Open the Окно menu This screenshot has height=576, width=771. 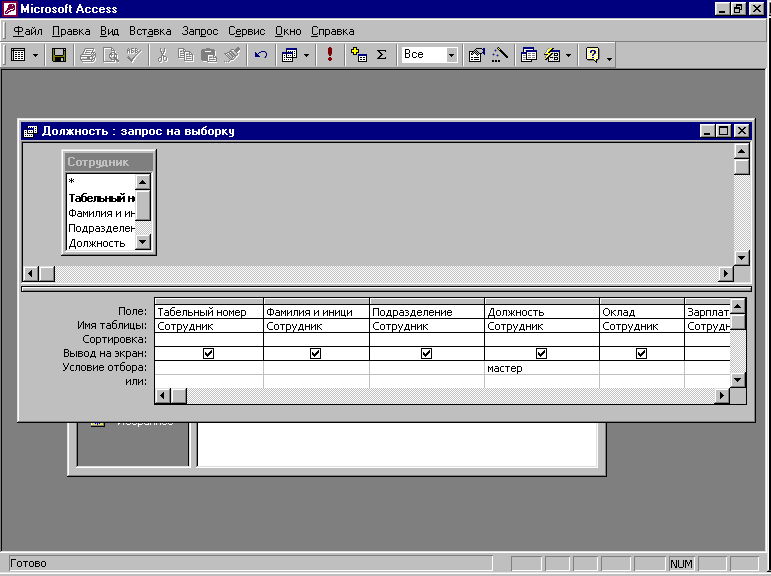(288, 31)
